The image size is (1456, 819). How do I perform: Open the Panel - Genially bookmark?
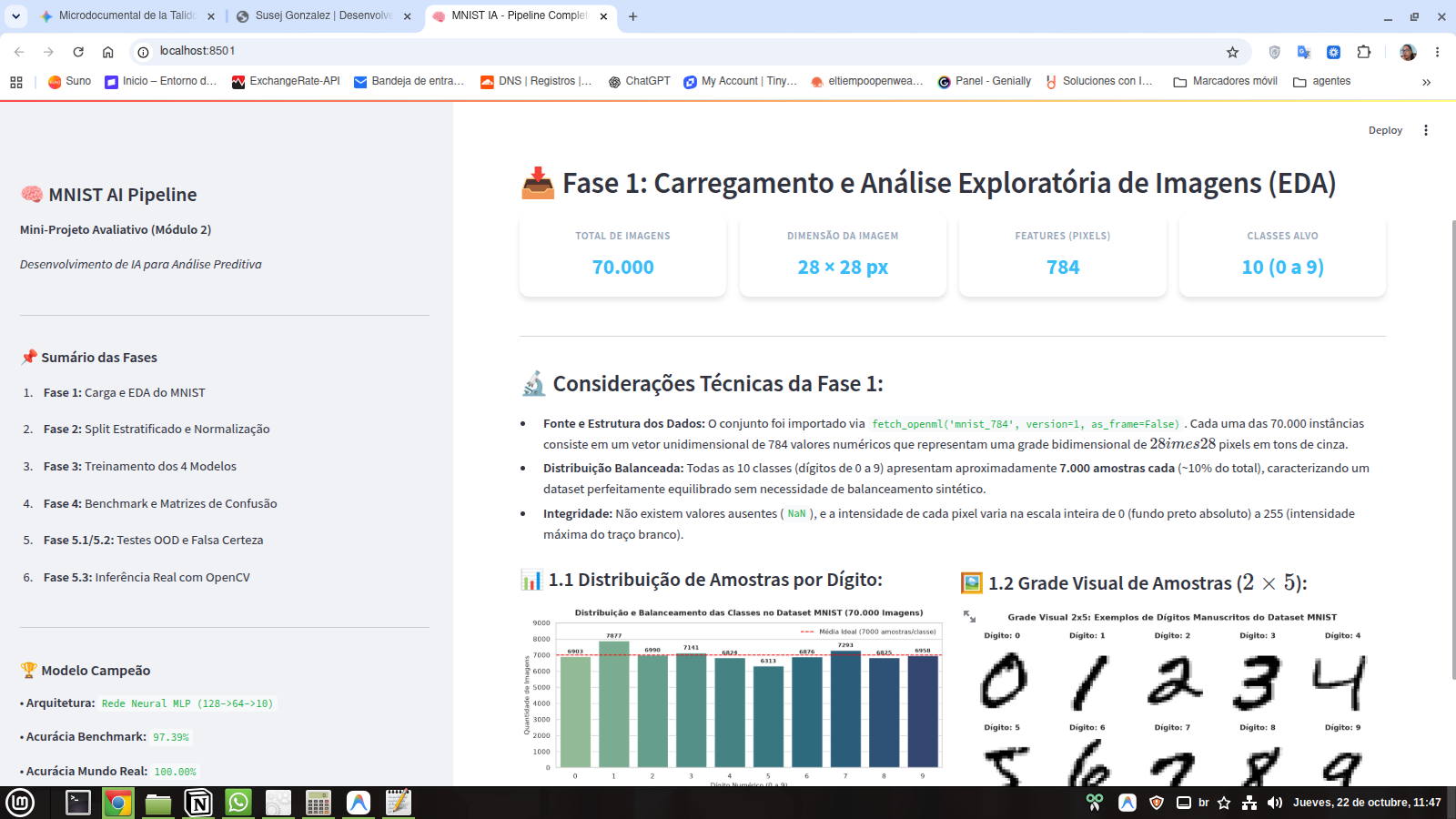coord(984,81)
